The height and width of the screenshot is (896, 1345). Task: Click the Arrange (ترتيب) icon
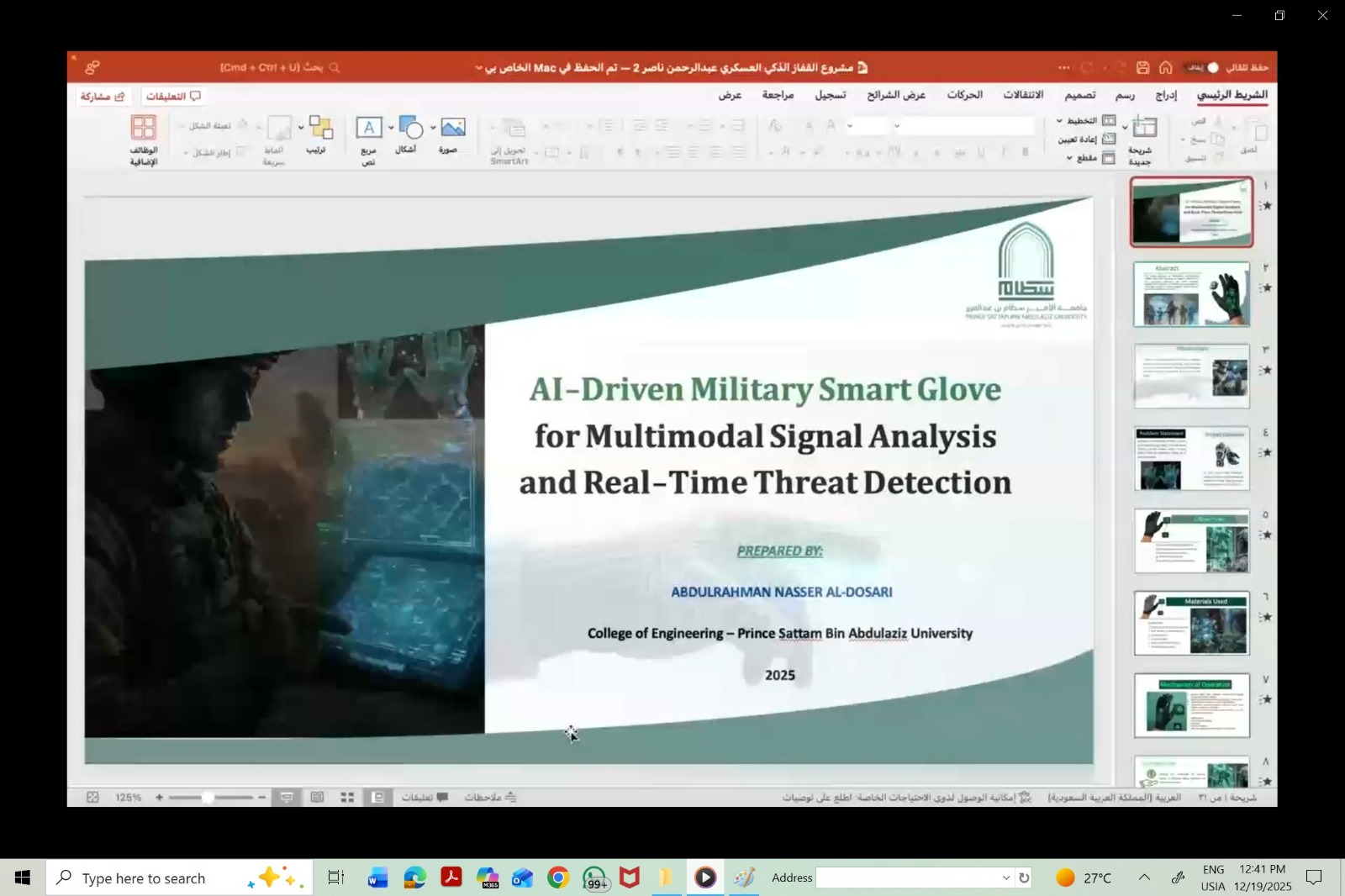[319, 129]
